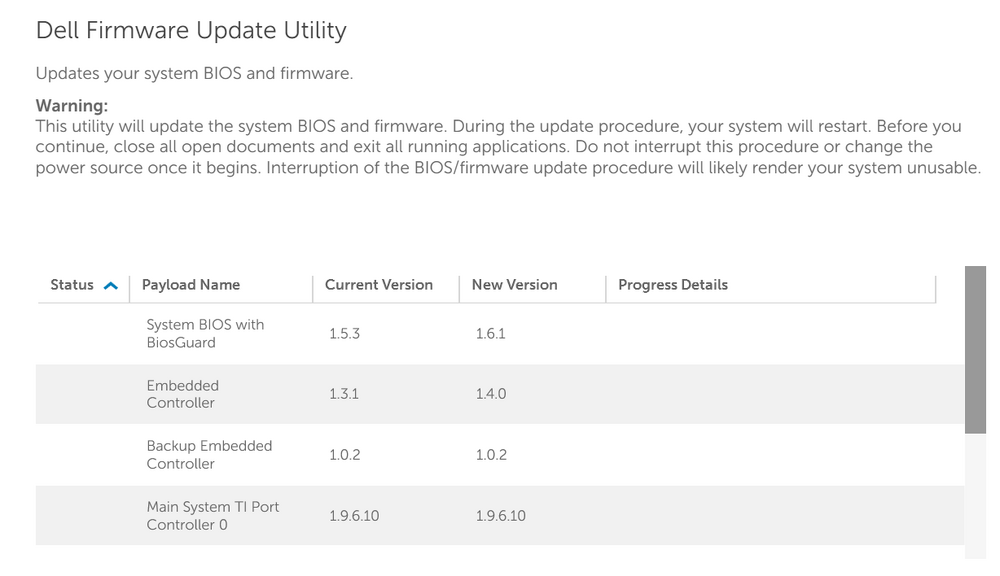This screenshot has width=1000, height=576.
Task: Sort by Payload Name column header
Action: (191, 285)
